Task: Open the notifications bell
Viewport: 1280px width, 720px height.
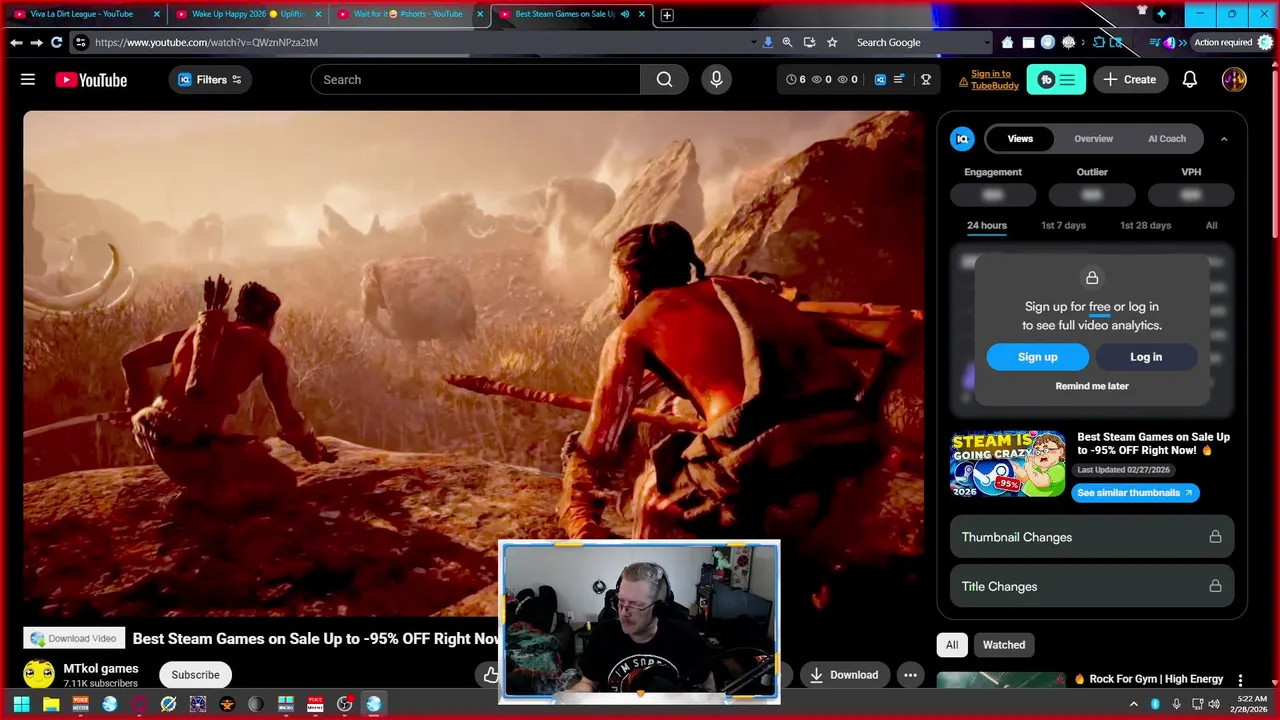Action: pos(1190,80)
